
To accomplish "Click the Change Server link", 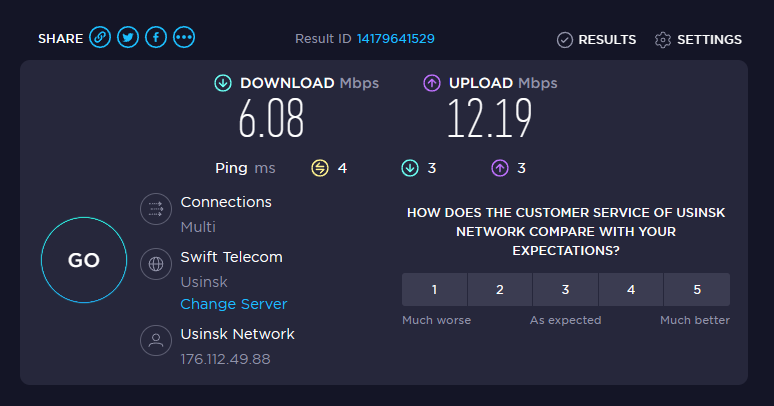I will tap(233, 304).
